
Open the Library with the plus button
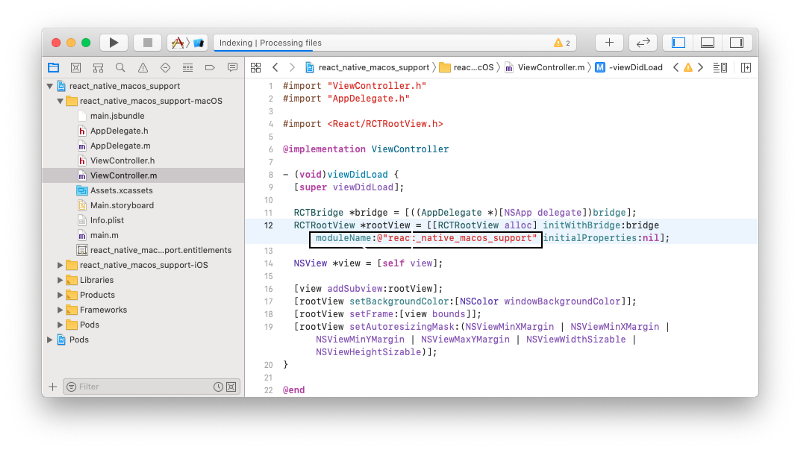coord(609,43)
